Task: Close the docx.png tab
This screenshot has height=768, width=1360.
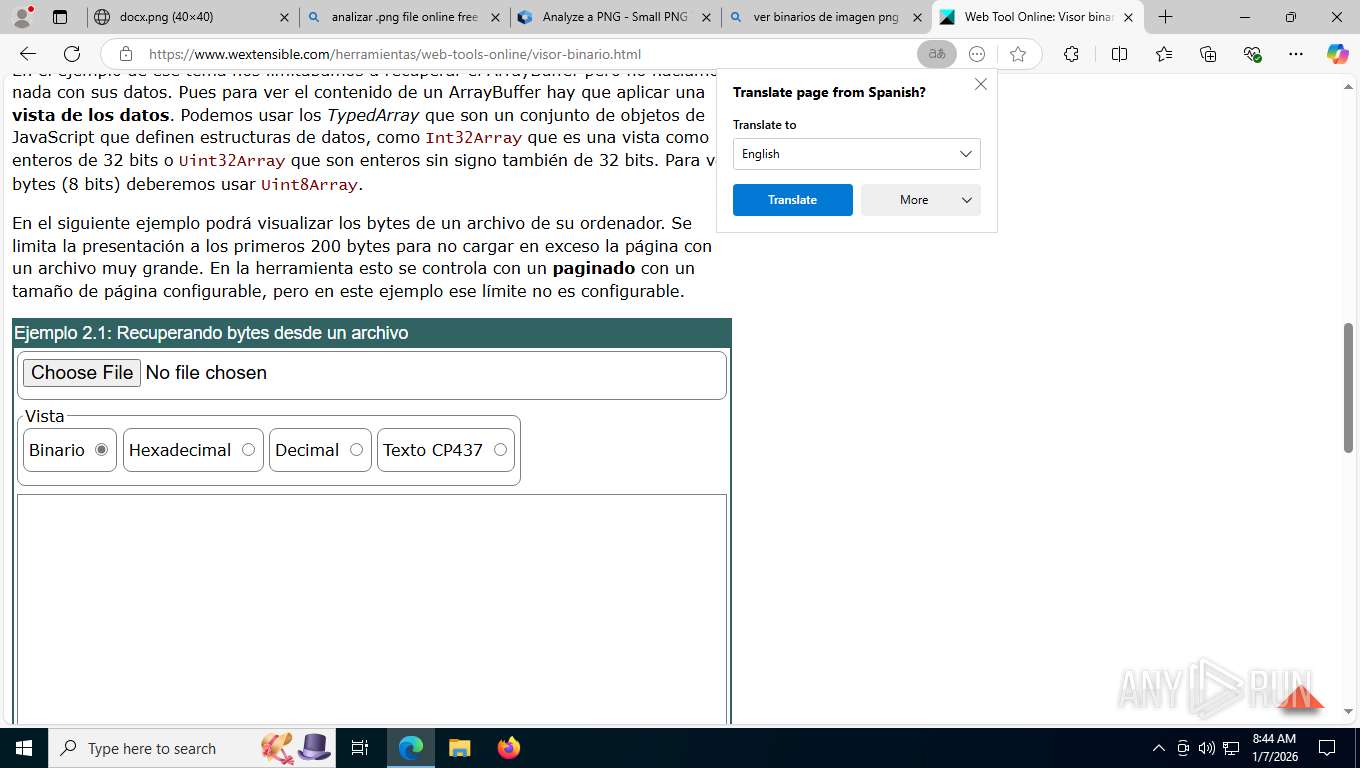Action: point(284,17)
